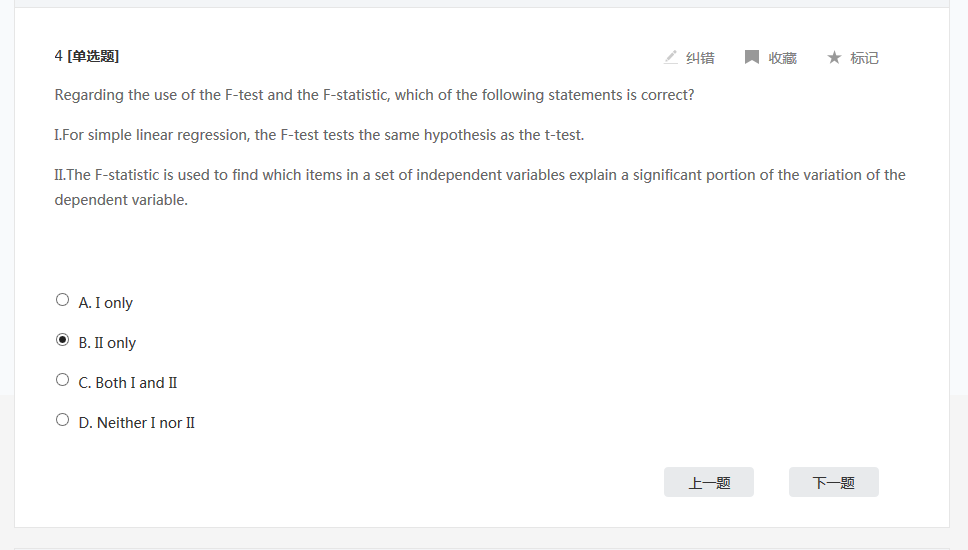Click the "Neither I nor II" answer text

pyautogui.click(x=137, y=423)
